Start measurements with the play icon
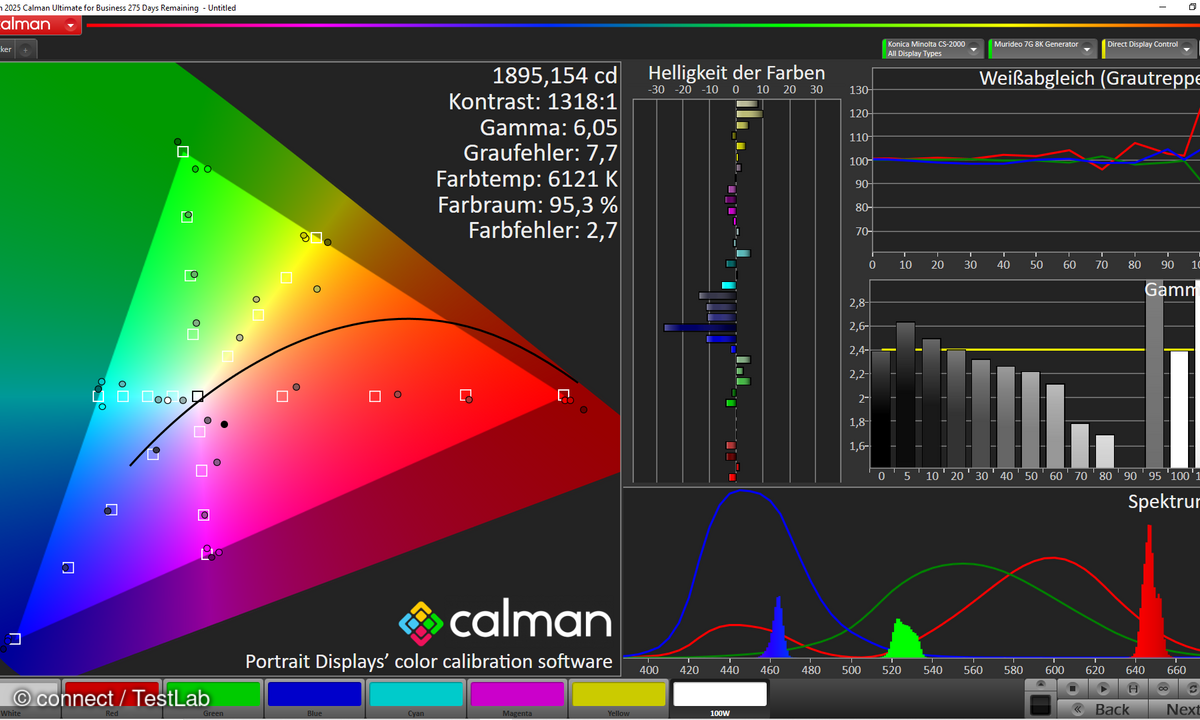The image size is (1200, 720). coord(1103,688)
